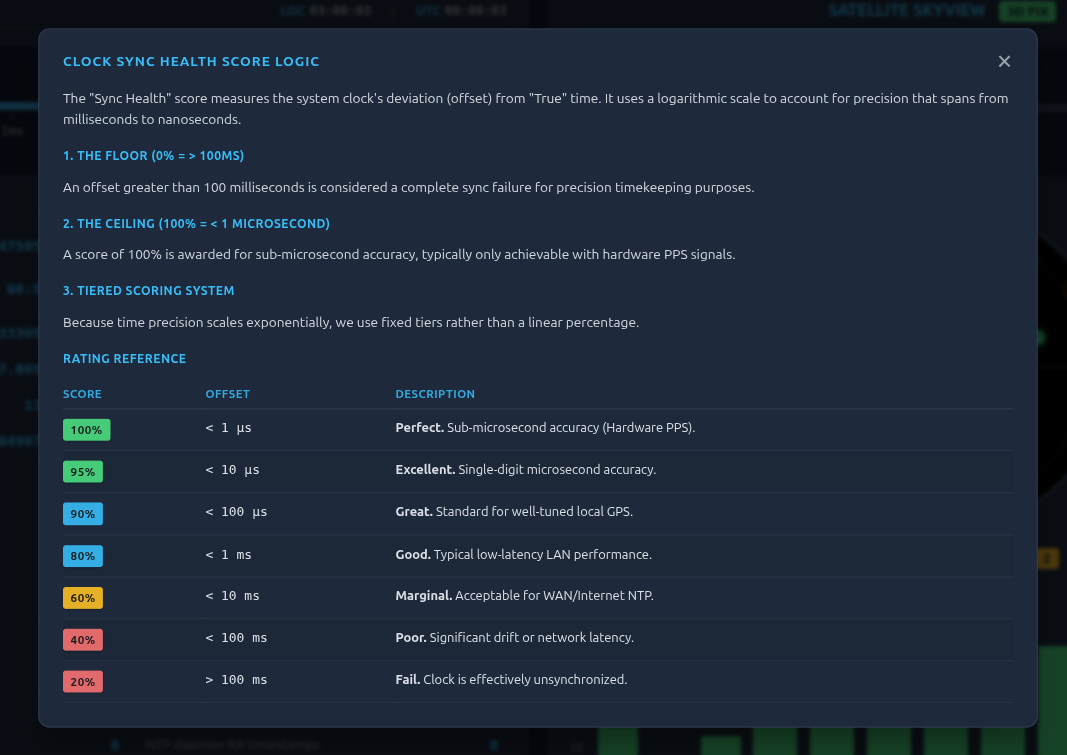Click the green 100% score badge
Image resolution: width=1067 pixels, height=755 pixels.
pyautogui.click(x=86, y=430)
